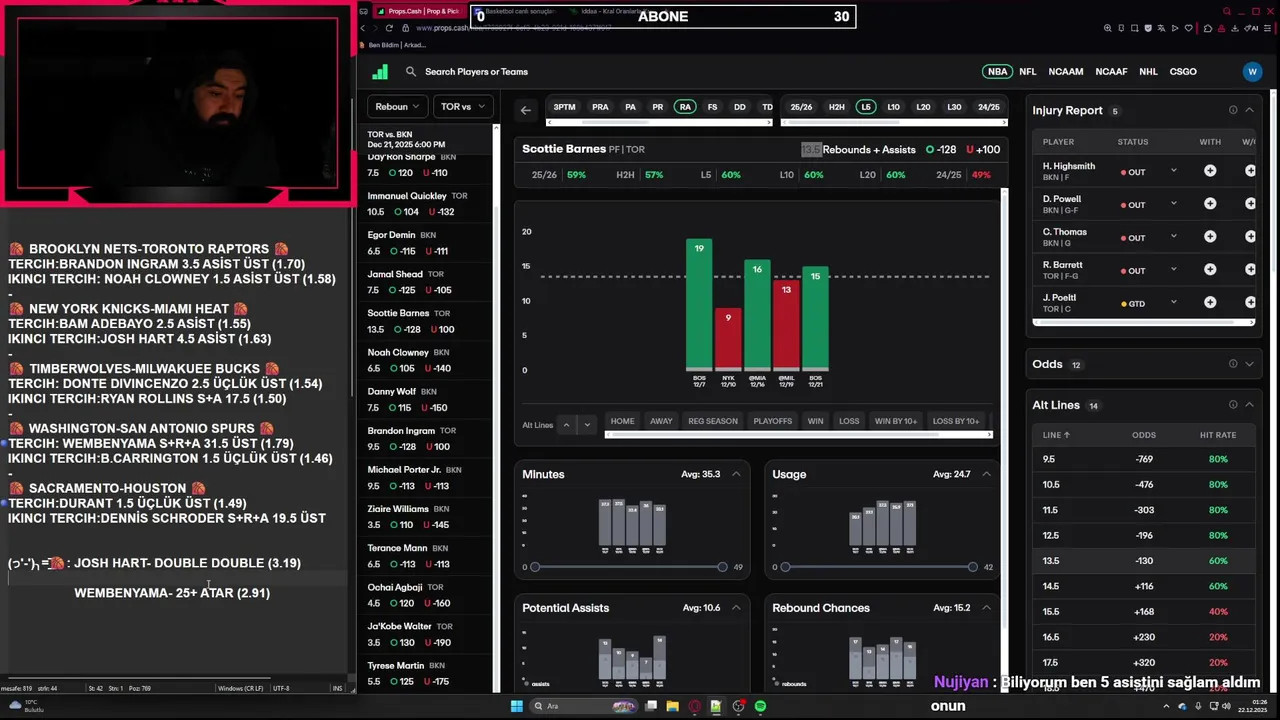This screenshot has height=720, width=1280.
Task: Click the Injury Report horizontal scrollbar
Action: [1143, 322]
